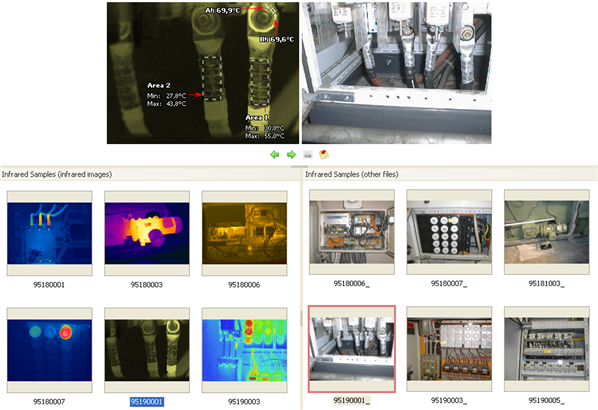Click the file name label 95180006_

pyautogui.click(x=352, y=283)
